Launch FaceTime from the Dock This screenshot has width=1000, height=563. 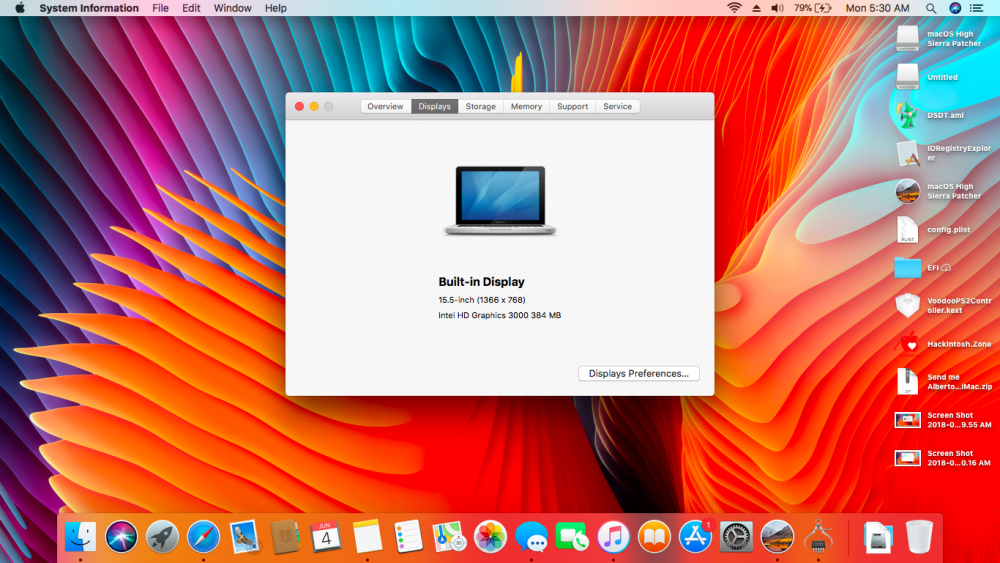pos(572,536)
